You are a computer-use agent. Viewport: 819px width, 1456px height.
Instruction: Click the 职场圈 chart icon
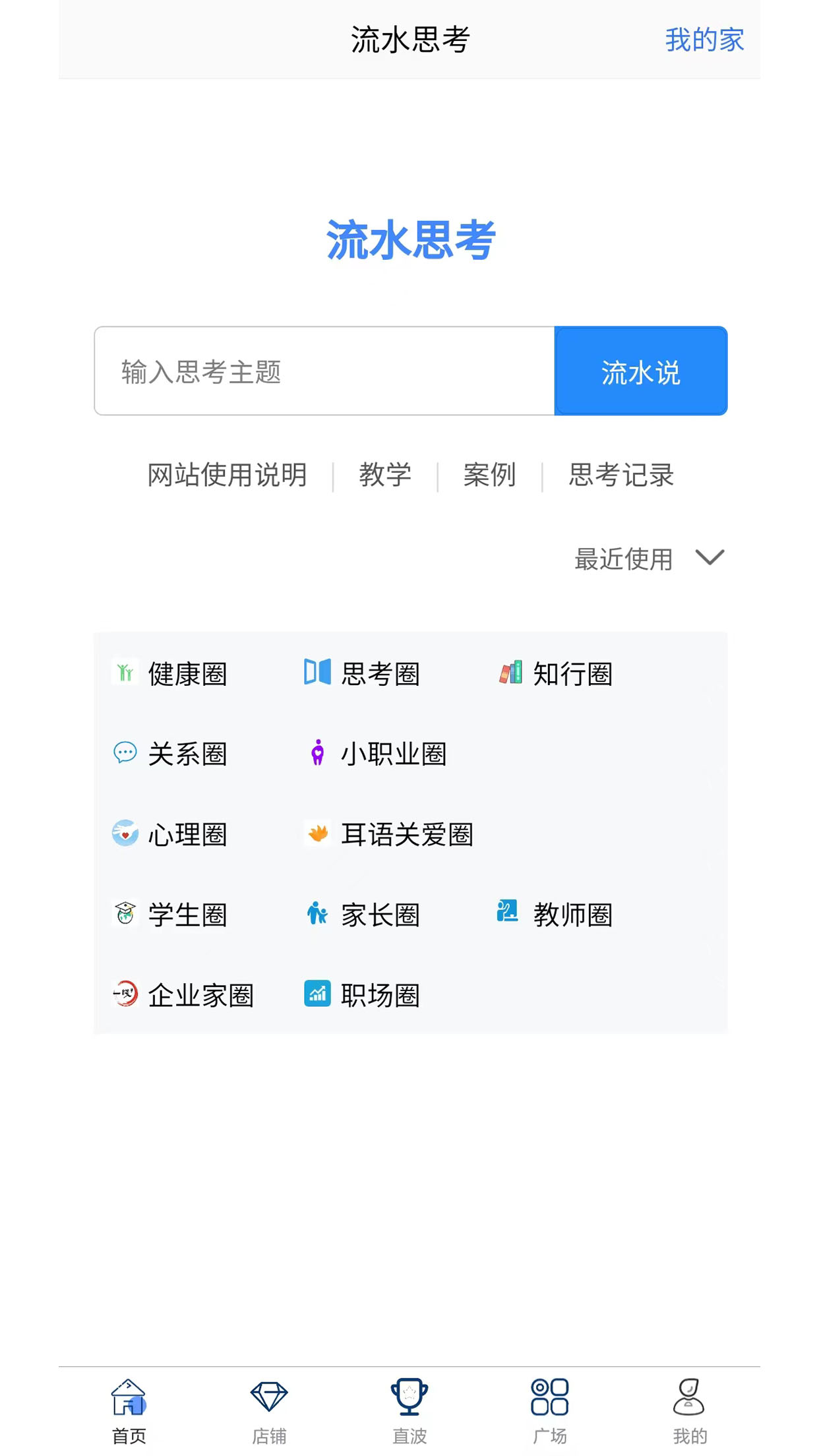pyautogui.click(x=317, y=995)
